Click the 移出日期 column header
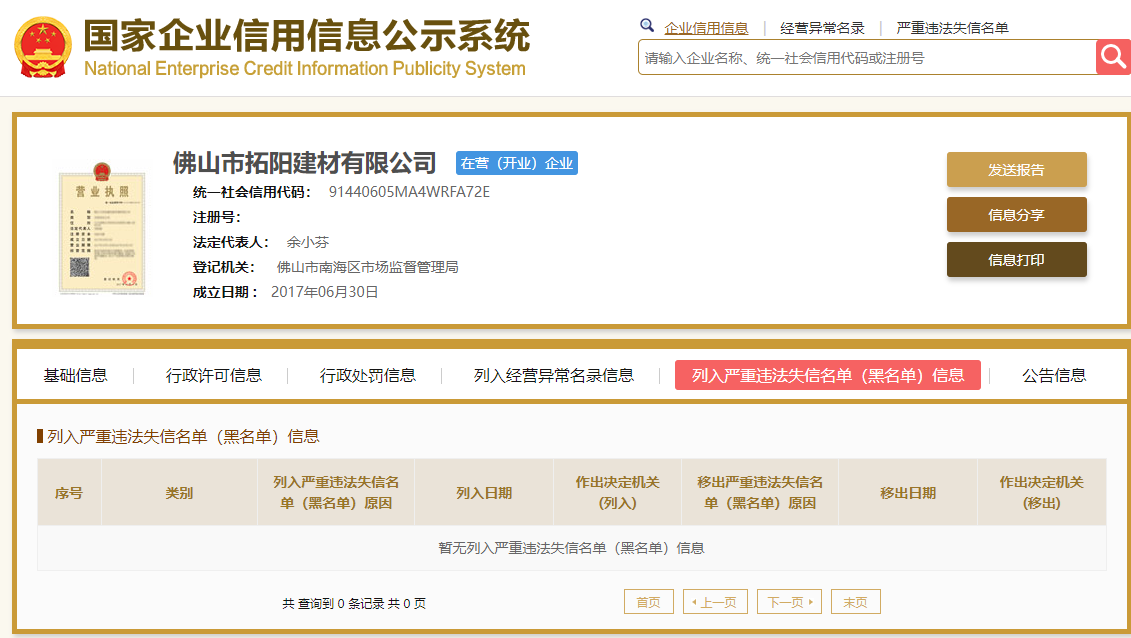The height and width of the screenshot is (638, 1131). (x=908, y=492)
